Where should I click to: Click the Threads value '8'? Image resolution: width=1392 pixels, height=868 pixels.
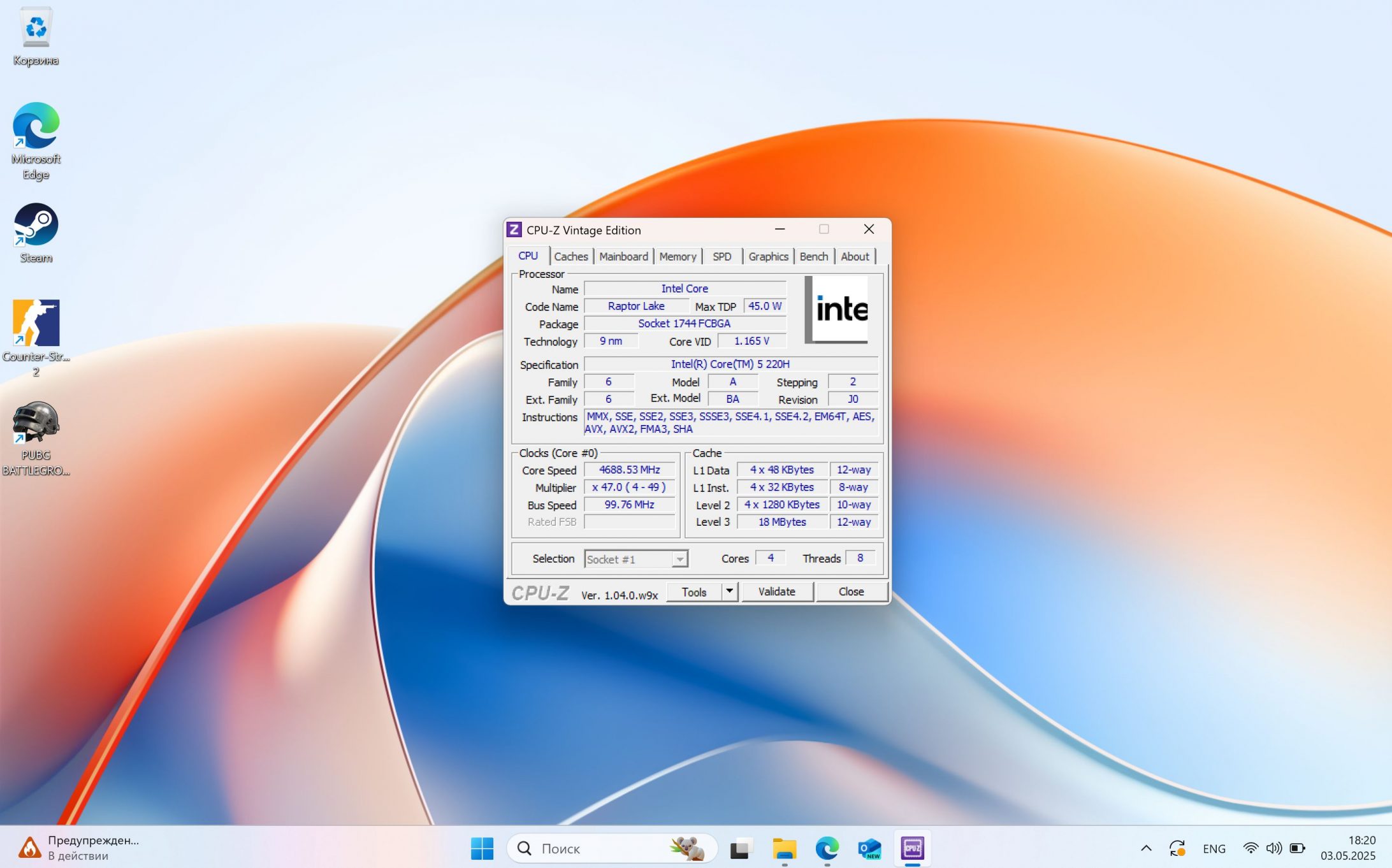point(860,558)
